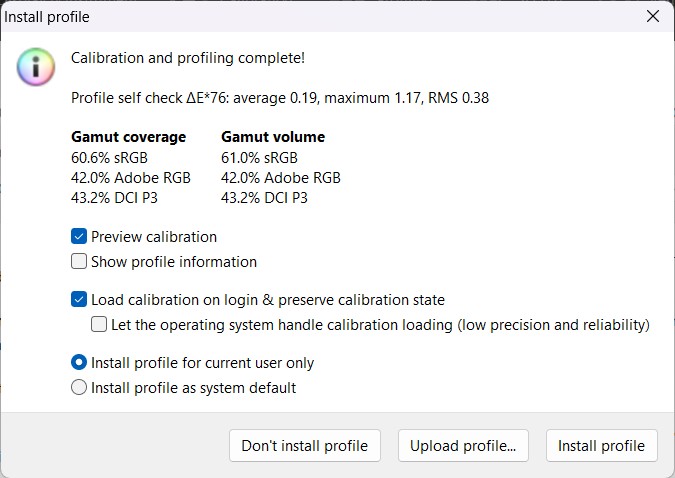Click the Gamut coverage heading
The height and width of the screenshot is (478, 675).
[x=128, y=137]
